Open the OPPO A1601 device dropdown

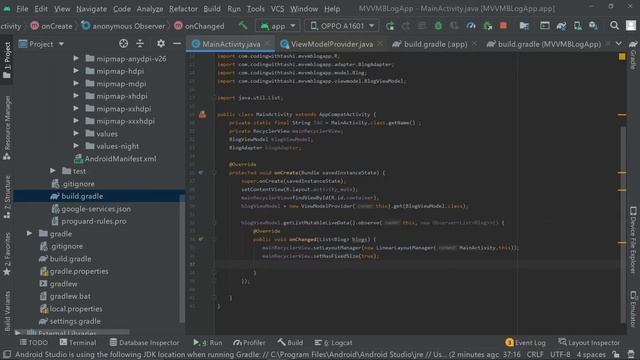[342, 26]
